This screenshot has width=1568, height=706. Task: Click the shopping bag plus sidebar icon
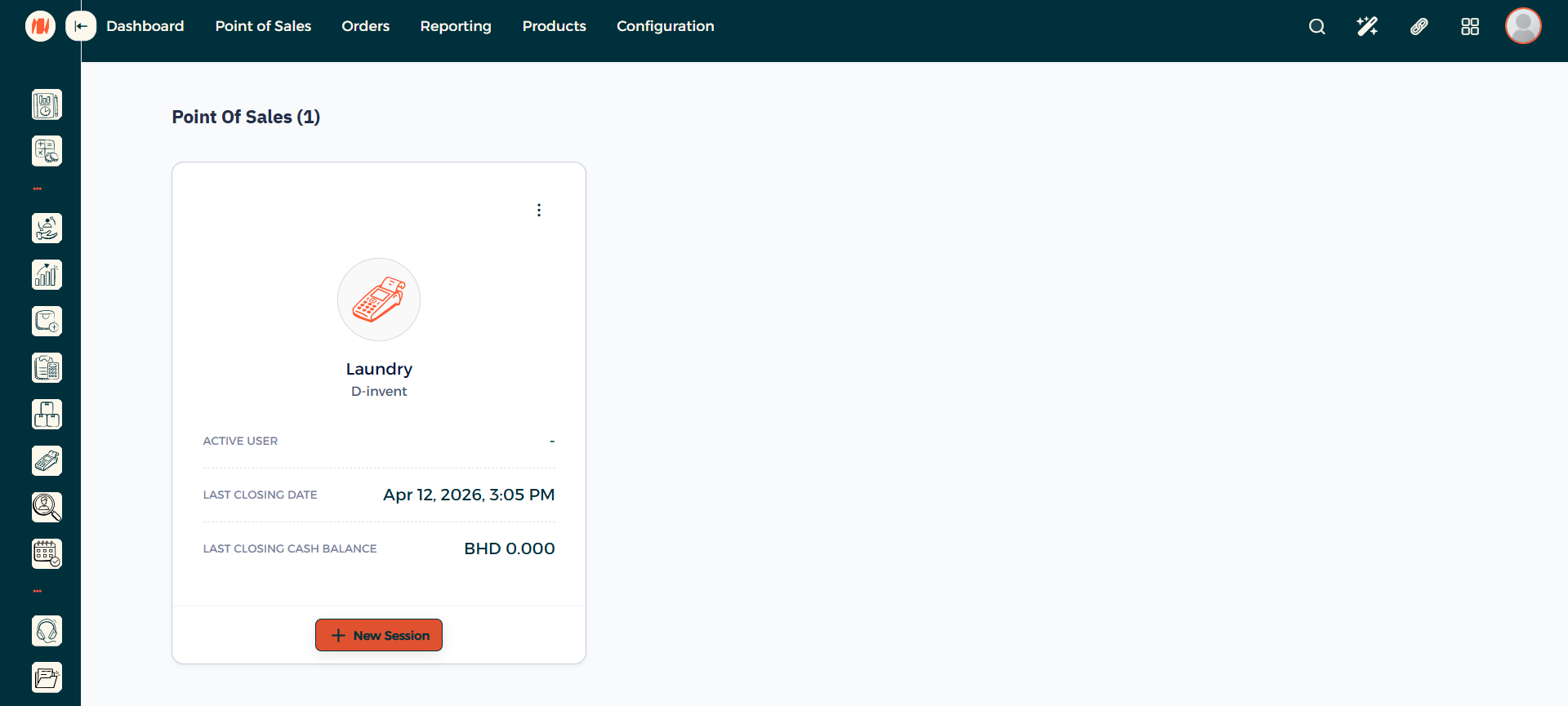(47, 322)
